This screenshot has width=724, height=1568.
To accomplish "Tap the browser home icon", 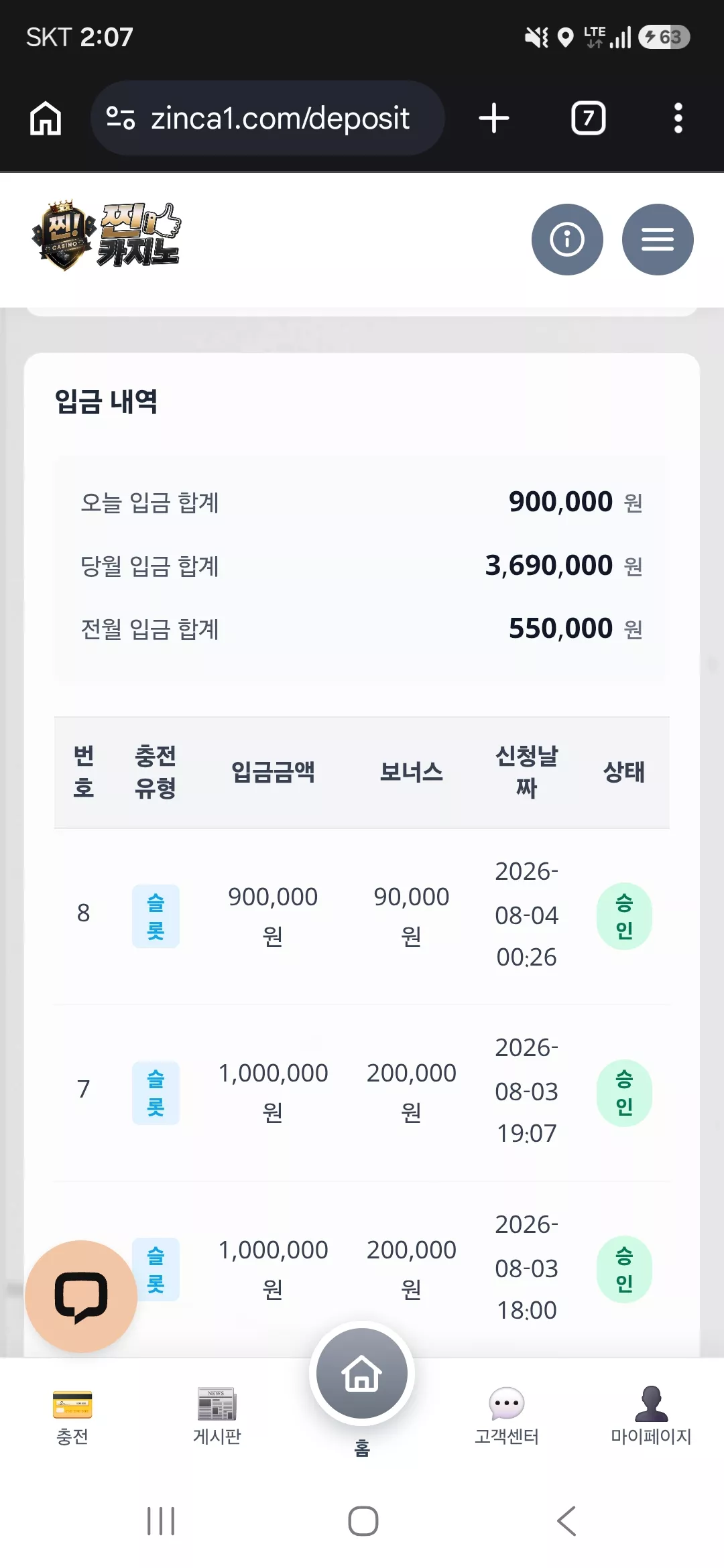I will coord(46,119).
